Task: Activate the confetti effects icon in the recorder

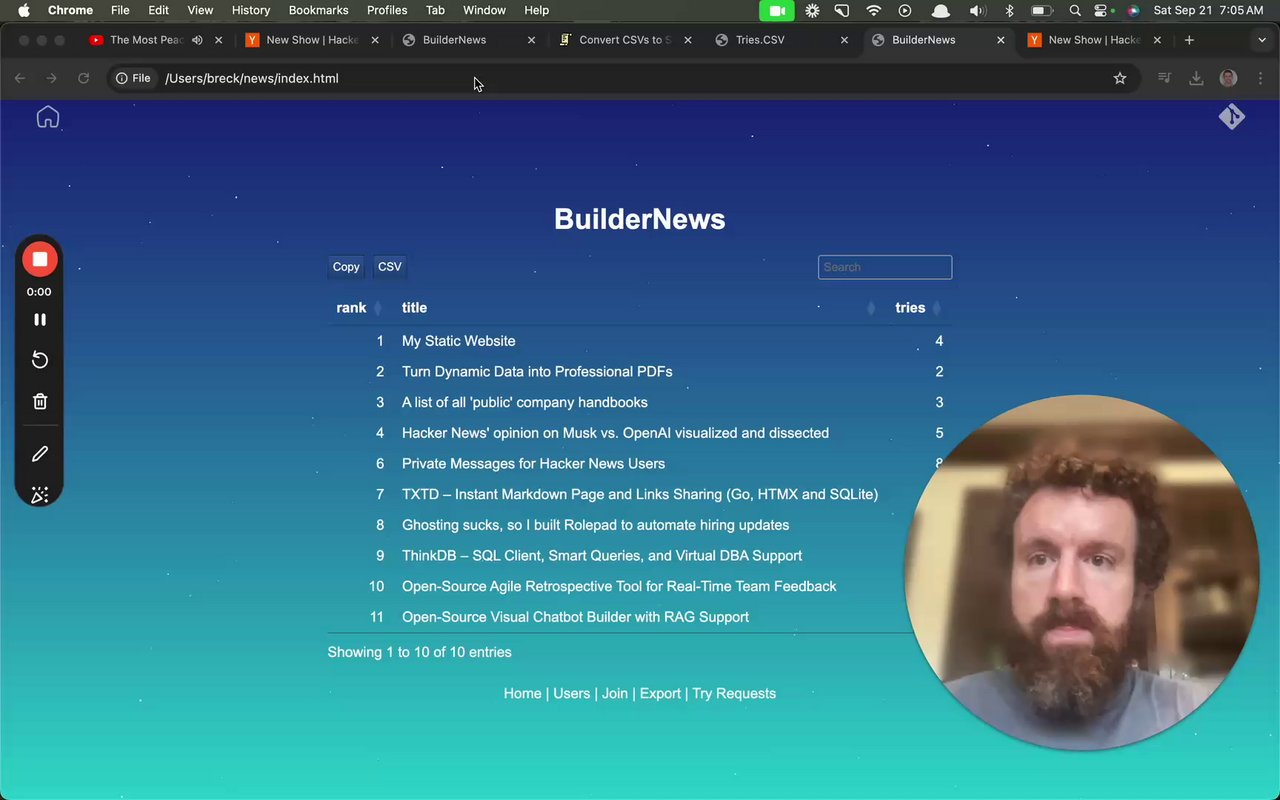Action: click(x=40, y=495)
